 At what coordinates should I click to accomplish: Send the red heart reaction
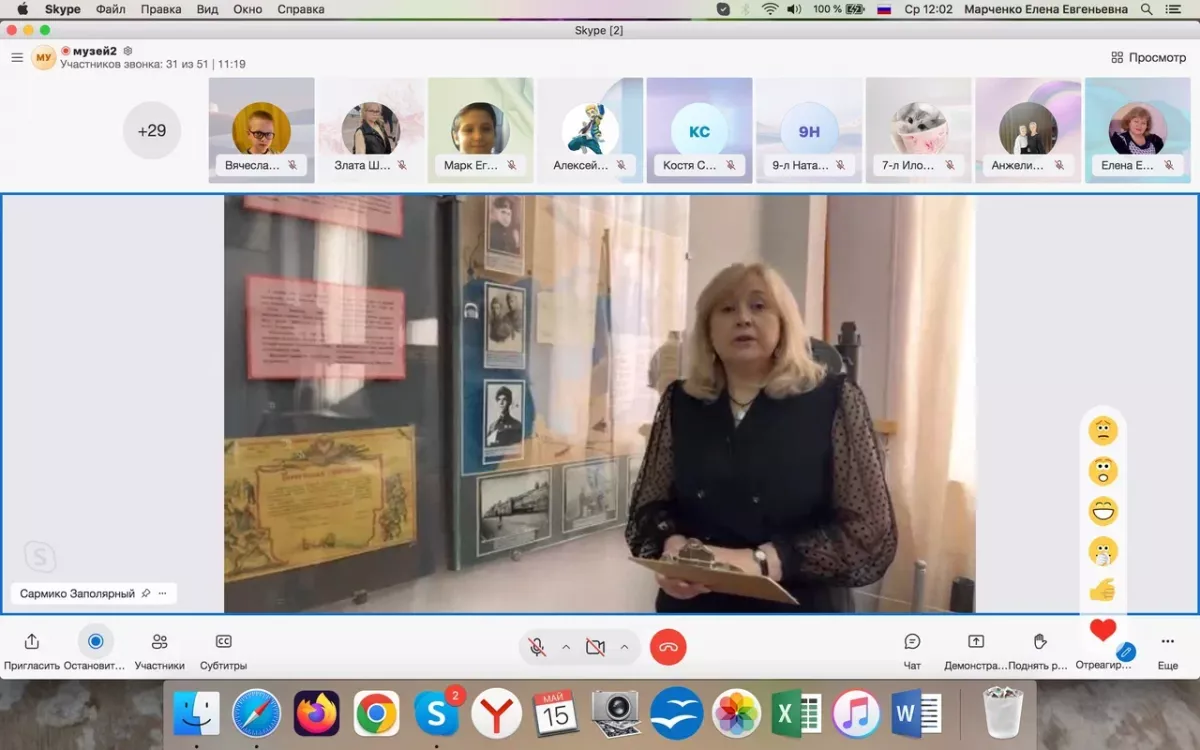1102,630
